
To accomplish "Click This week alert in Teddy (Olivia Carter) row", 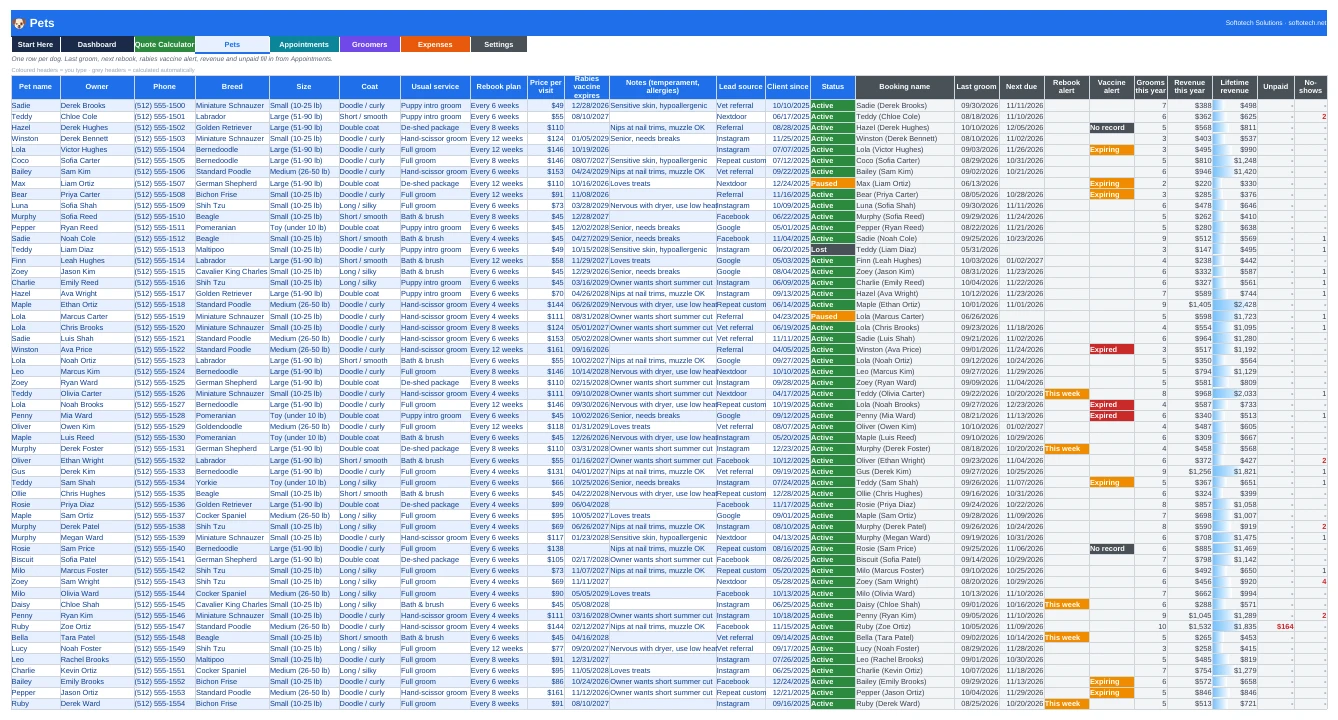I will pos(1066,393).
